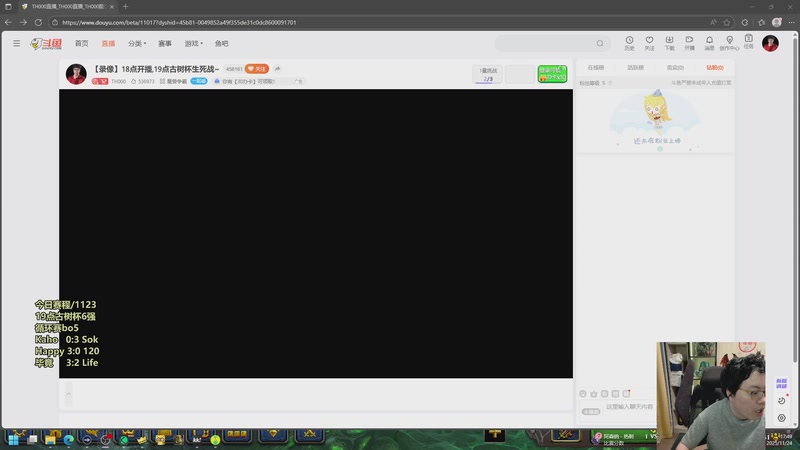Image resolution: width=800 pixels, height=450 pixels.
Task: Open the 消息 notifications bell
Action: 709,43
